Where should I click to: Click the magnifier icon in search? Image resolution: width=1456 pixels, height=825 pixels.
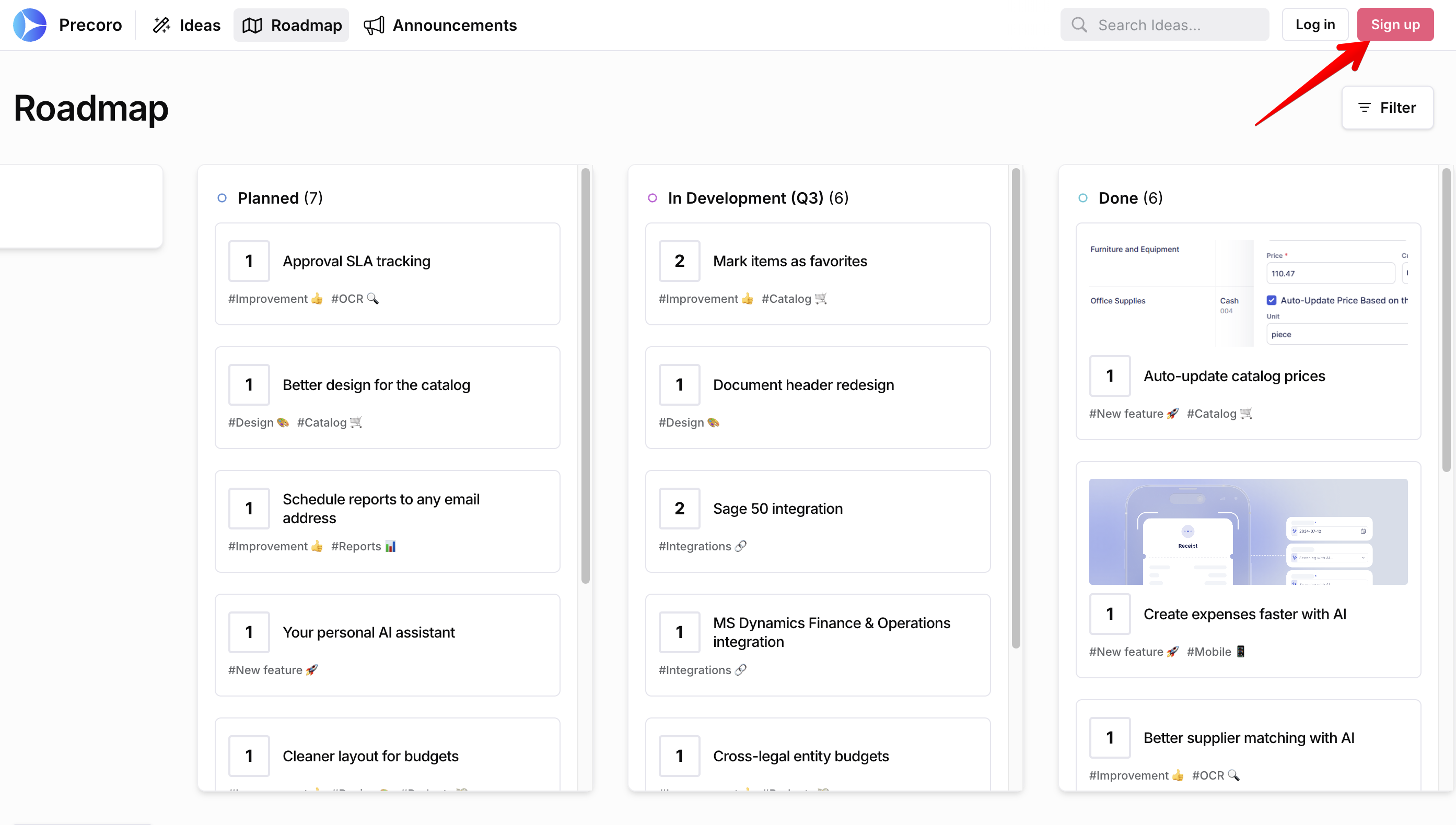point(1079,25)
